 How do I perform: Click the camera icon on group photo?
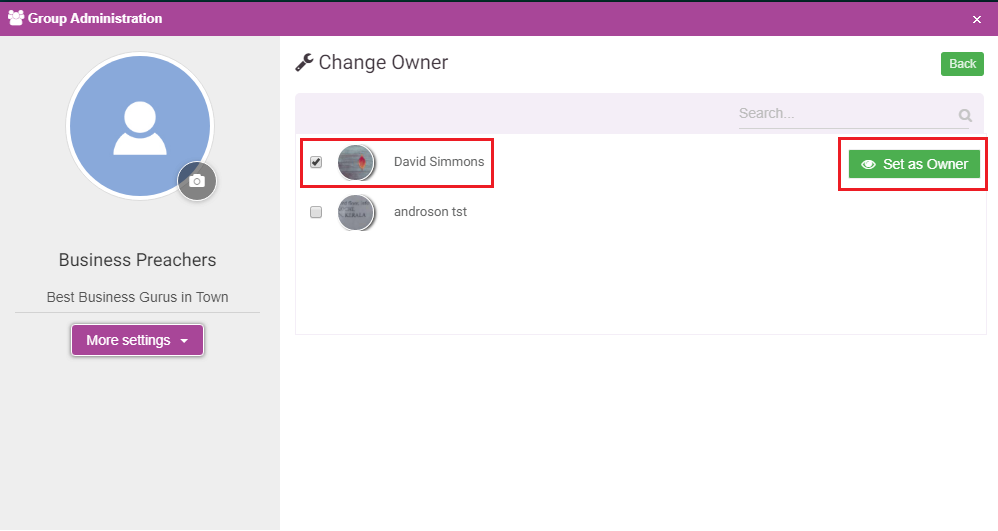coord(197,181)
